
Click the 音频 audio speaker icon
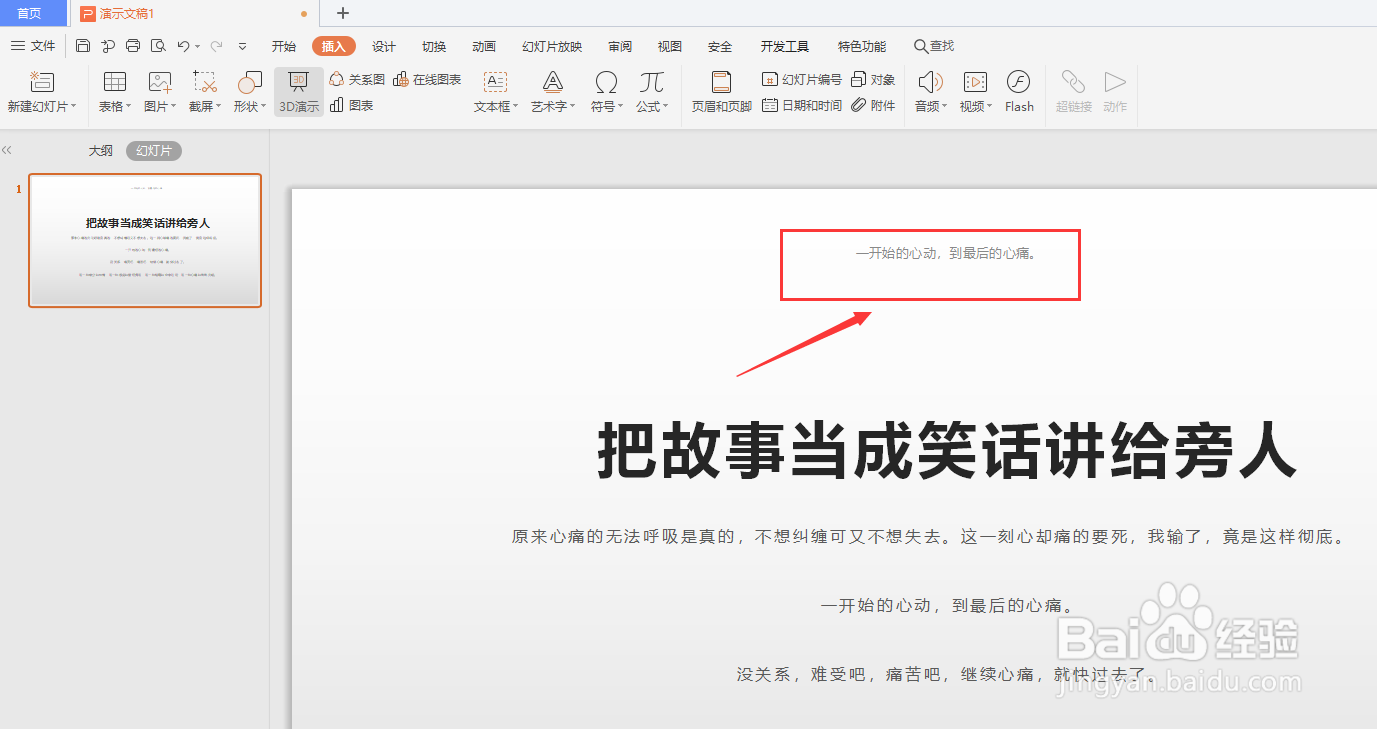pos(930,82)
